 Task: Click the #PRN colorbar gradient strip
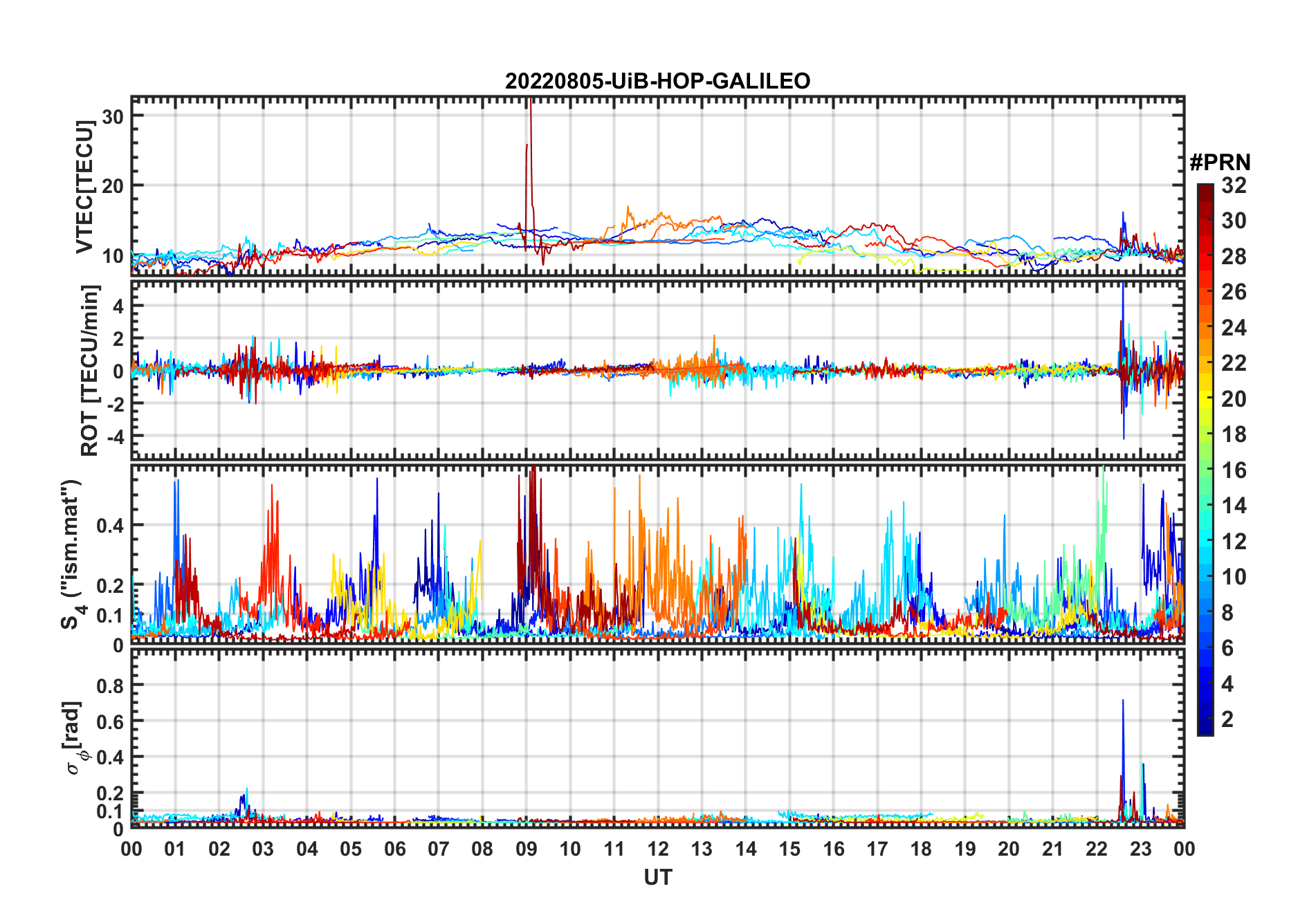tap(1205, 459)
